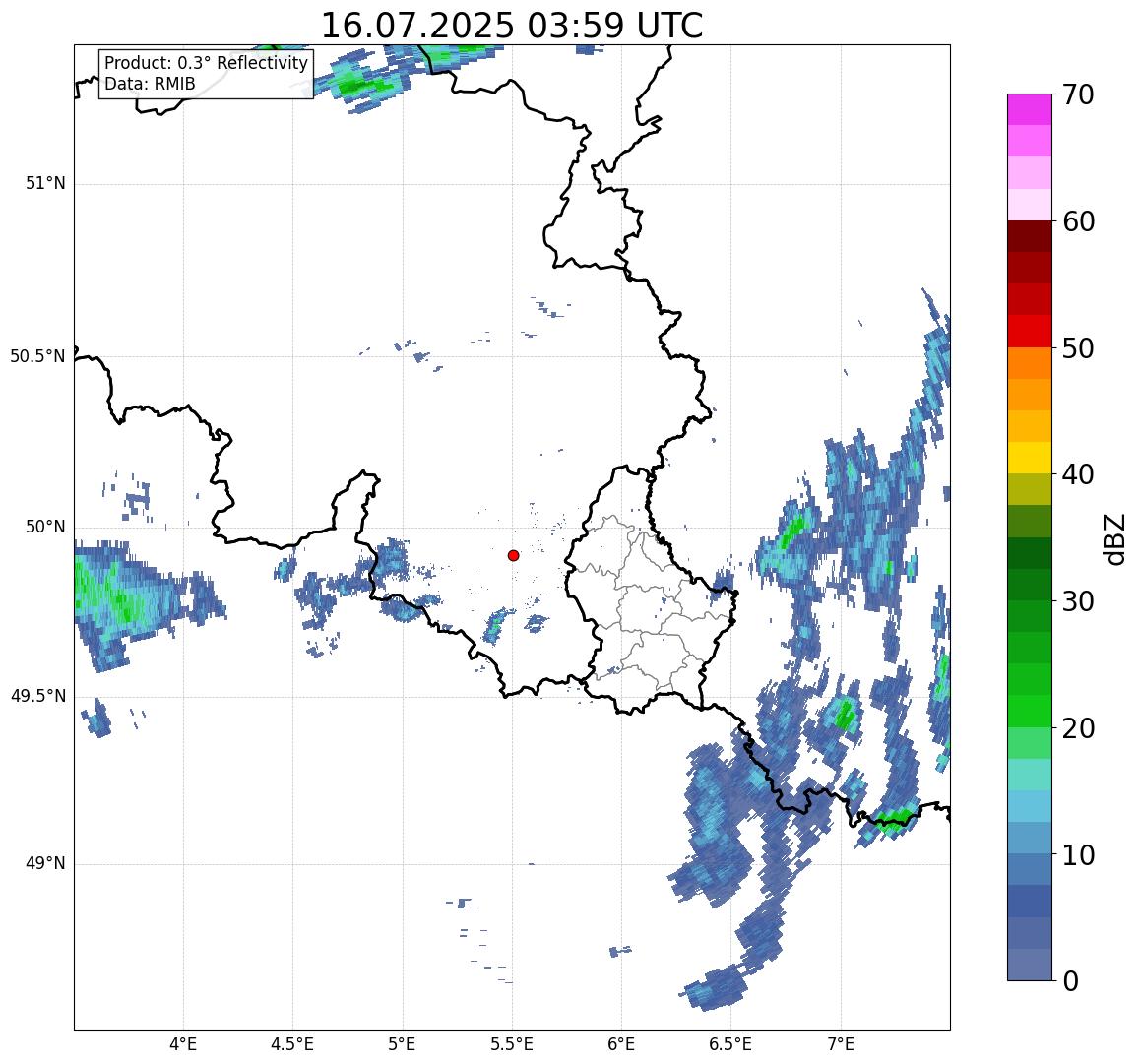Click the 49.5°N latitude label
This screenshot has width=1139, height=1064.
point(37,697)
